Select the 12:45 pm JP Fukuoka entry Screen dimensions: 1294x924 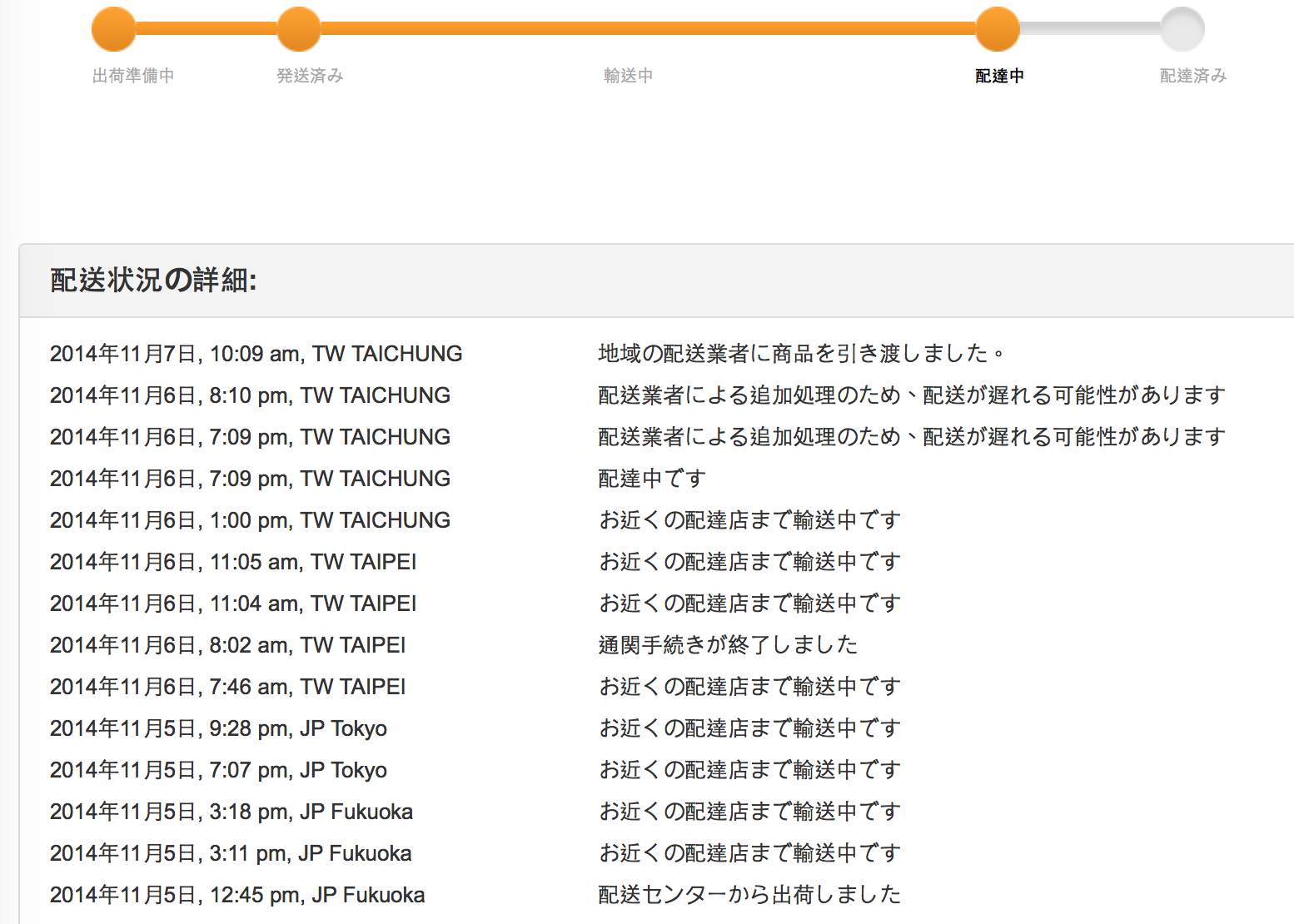tap(237, 895)
